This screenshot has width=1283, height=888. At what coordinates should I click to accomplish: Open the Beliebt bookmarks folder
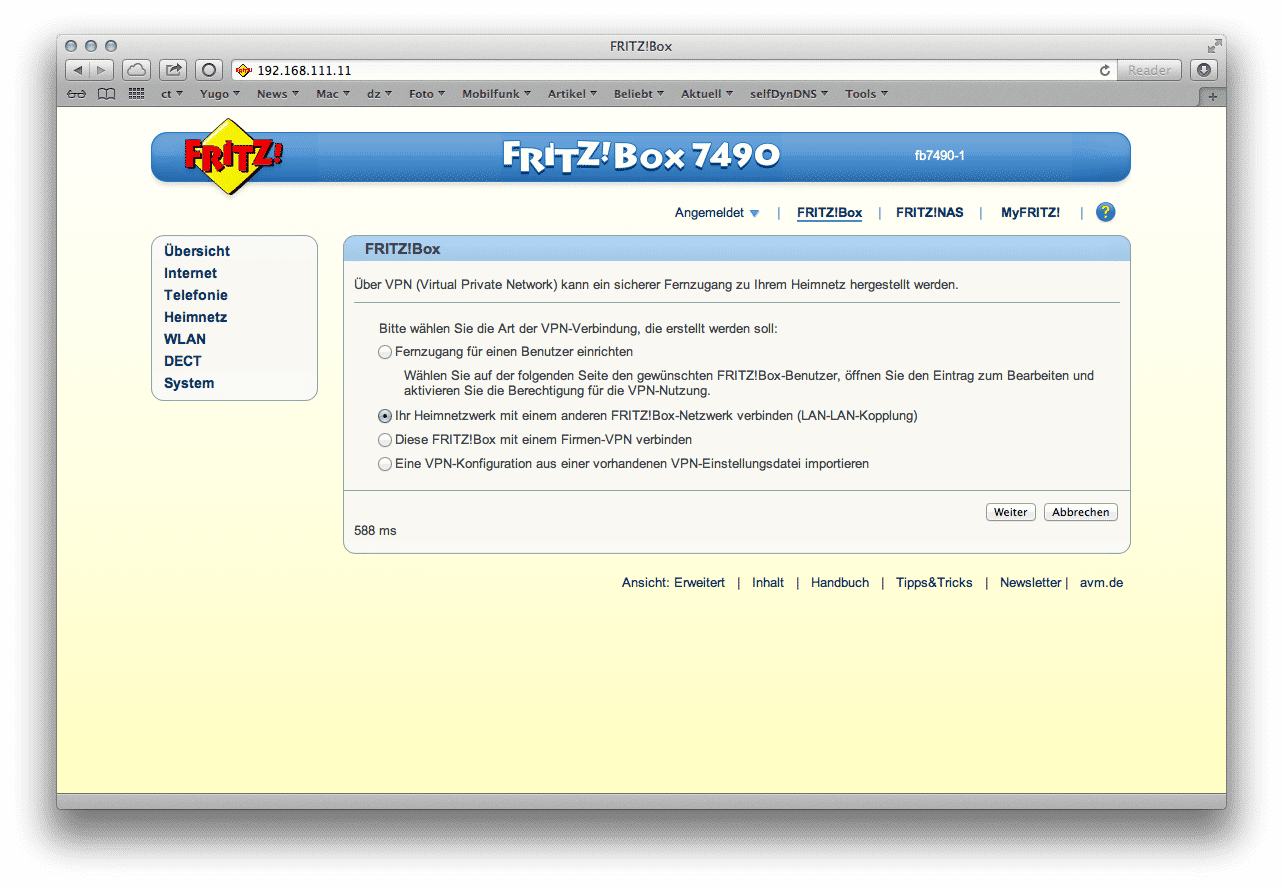(x=640, y=94)
